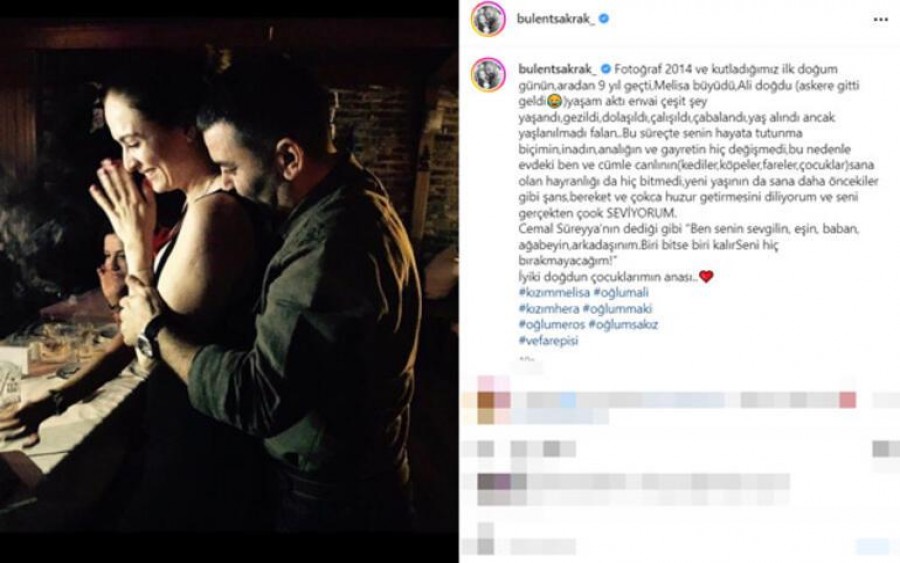900x563 pixels.
Task: Click verified badge in the caption
Action: (606, 69)
